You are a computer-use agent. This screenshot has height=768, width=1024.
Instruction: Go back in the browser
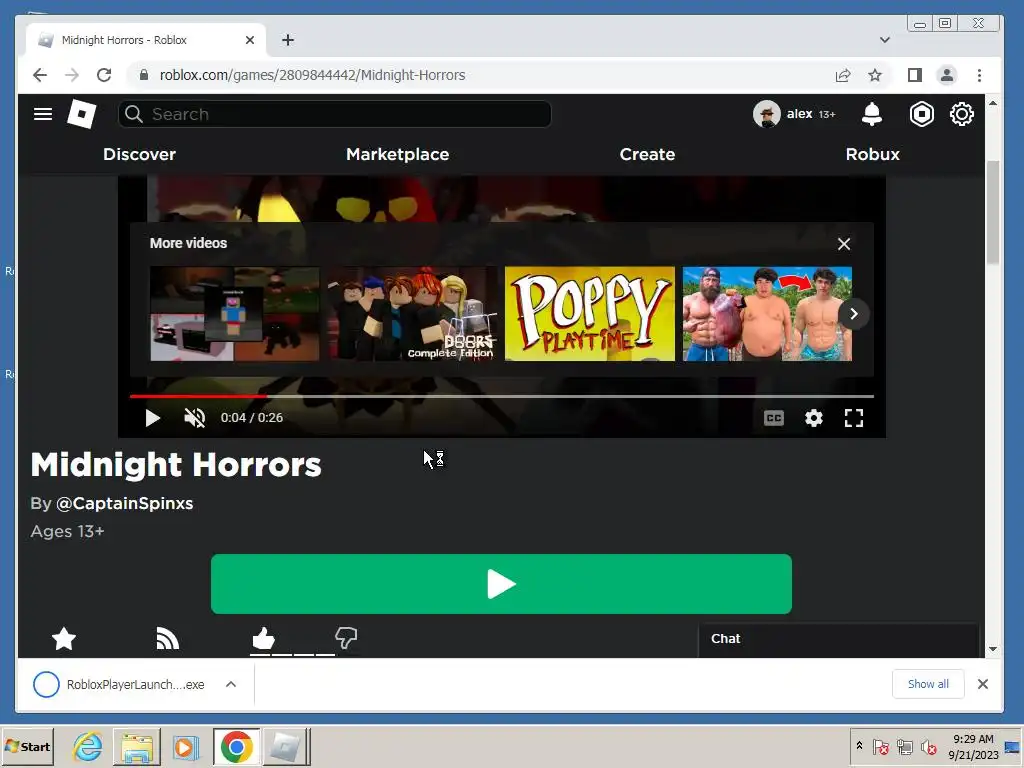(40, 75)
